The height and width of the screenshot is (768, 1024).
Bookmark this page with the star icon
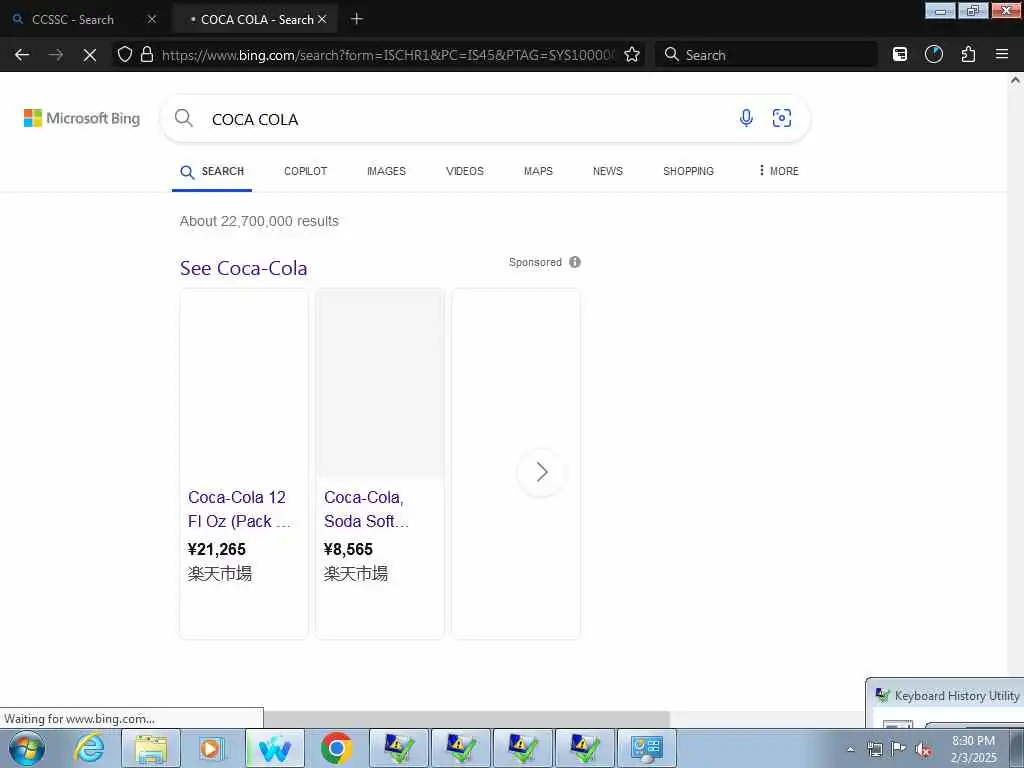[632, 55]
